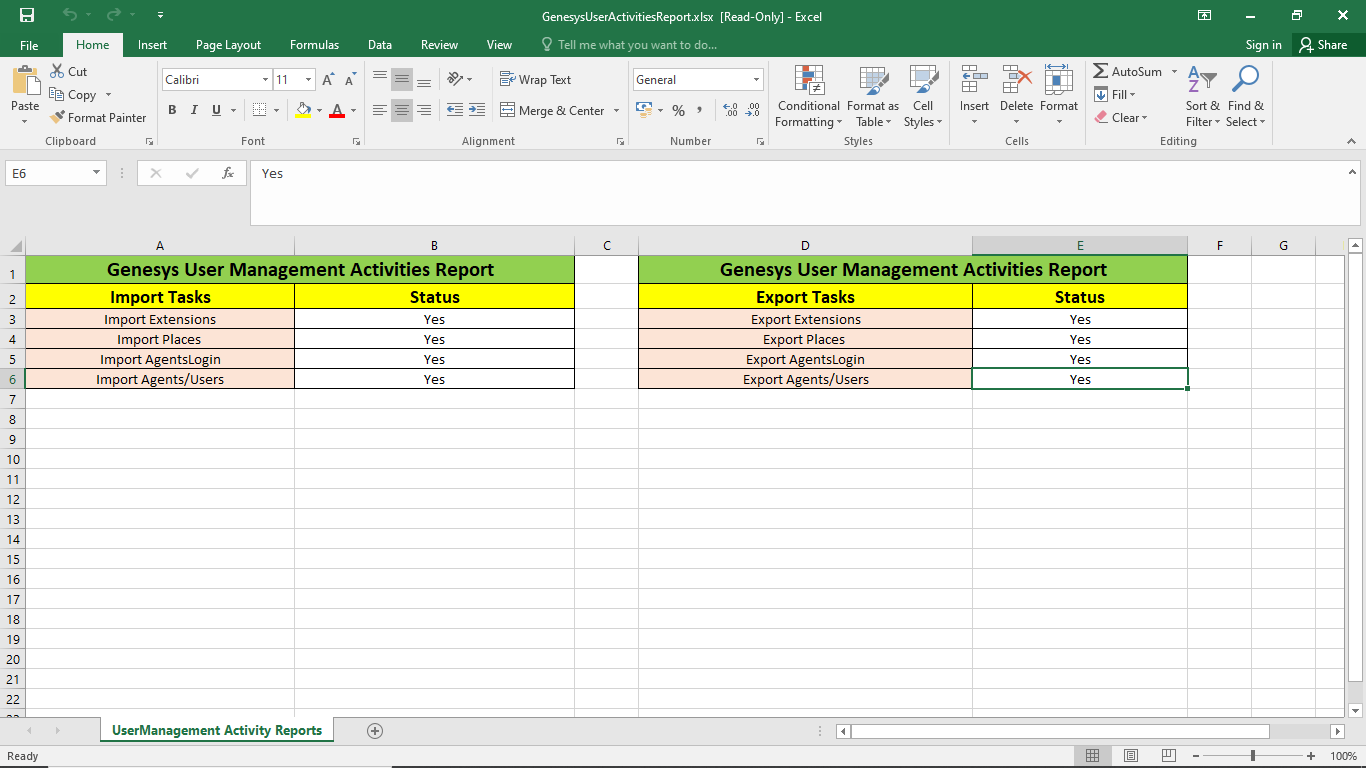Click the Increase Indent icon

[x=477, y=110]
